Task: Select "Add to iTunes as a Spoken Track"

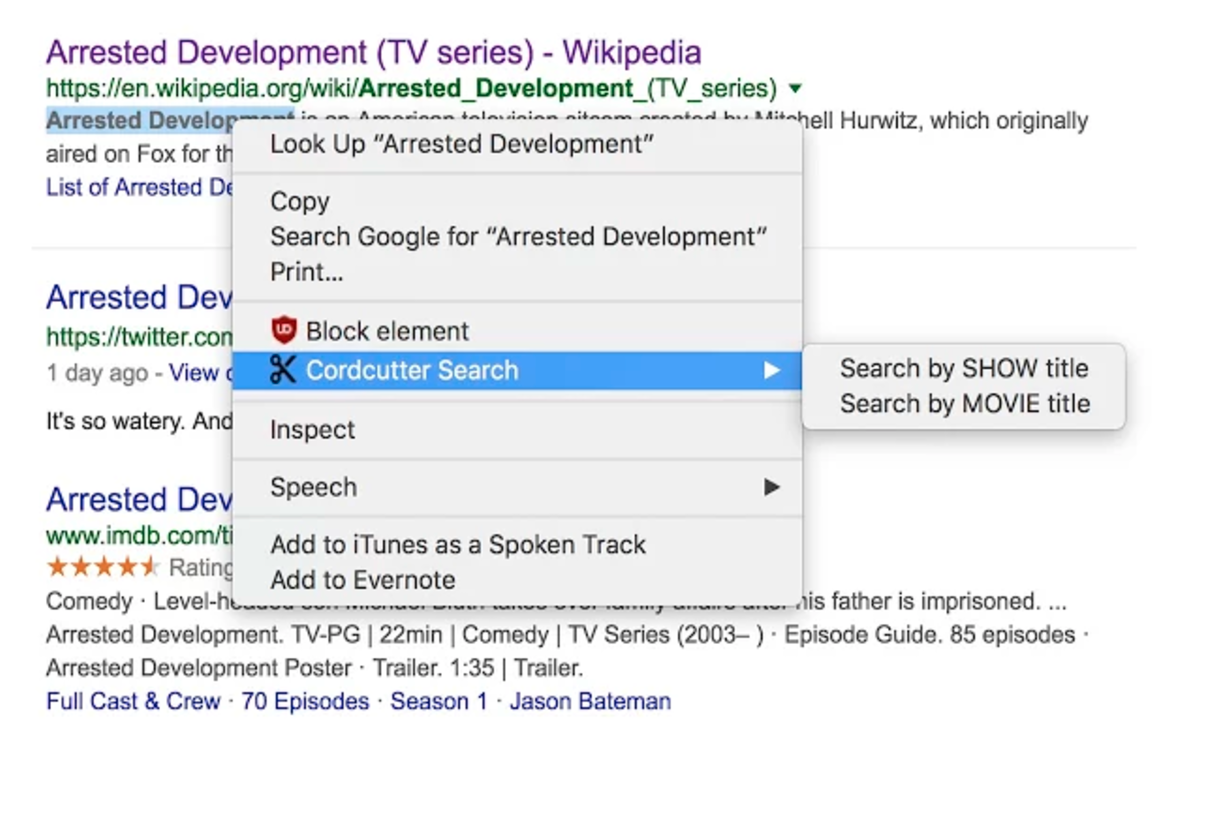Action: (x=458, y=544)
